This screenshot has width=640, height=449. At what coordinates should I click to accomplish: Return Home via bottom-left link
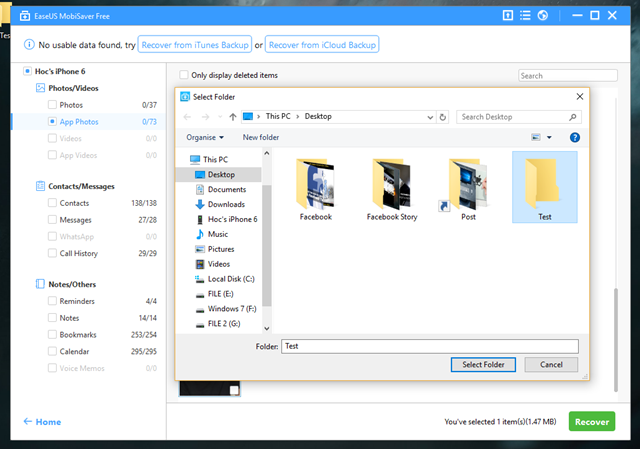(x=42, y=422)
